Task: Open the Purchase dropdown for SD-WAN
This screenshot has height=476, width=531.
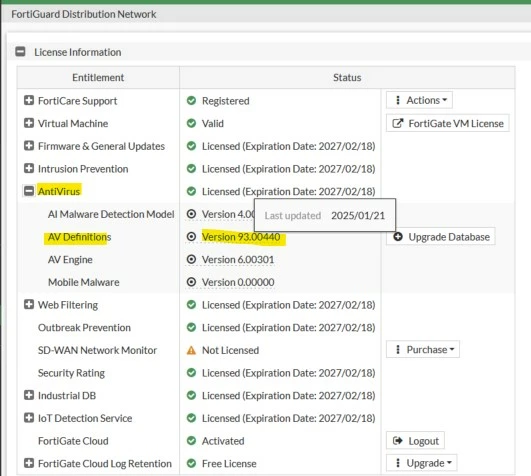Action: (x=423, y=349)
